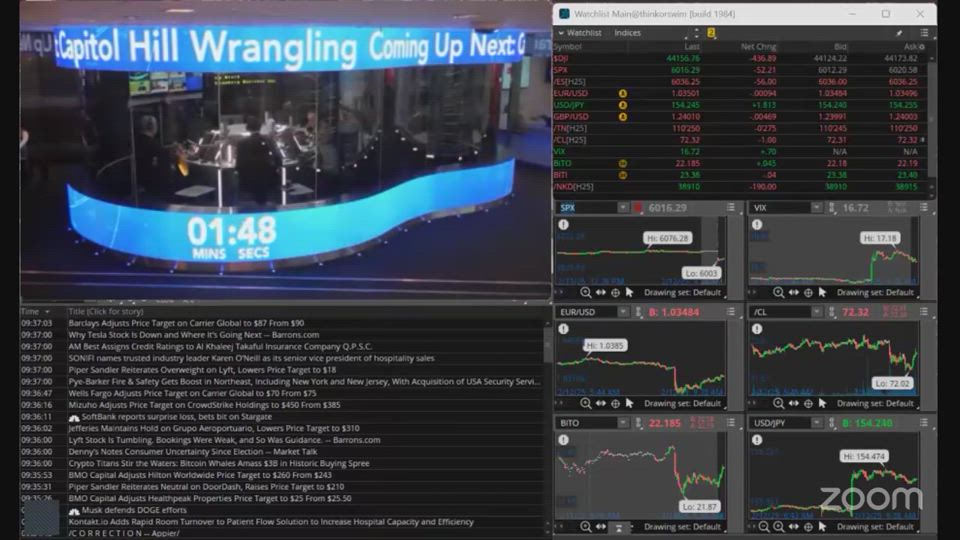
Task: Click 'Drawing set: Default' in the USD/JPY chart
Action: point(875,527)
